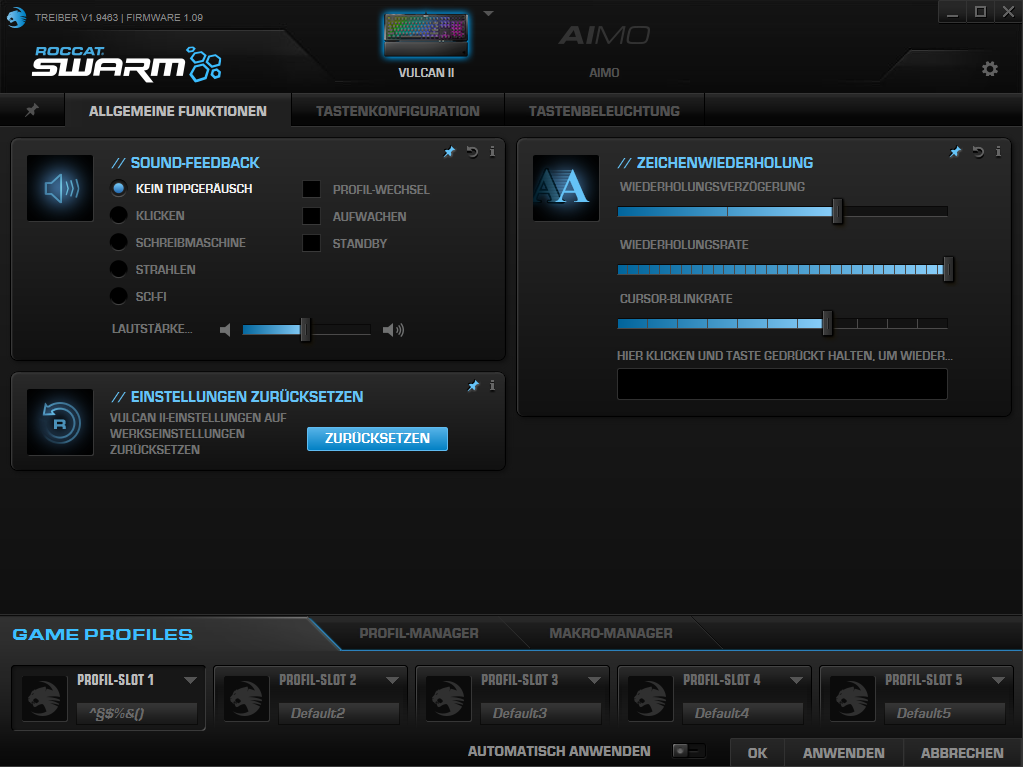Click the Abbrechen button

[x=962, y=753]
